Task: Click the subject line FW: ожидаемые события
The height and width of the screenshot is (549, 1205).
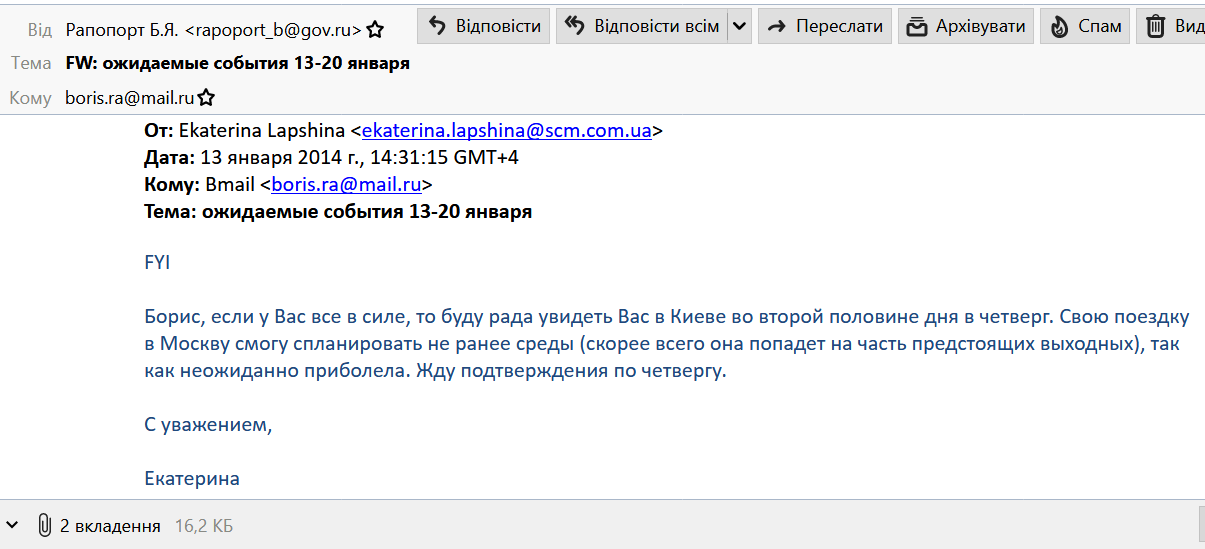Action: [237, 63]
